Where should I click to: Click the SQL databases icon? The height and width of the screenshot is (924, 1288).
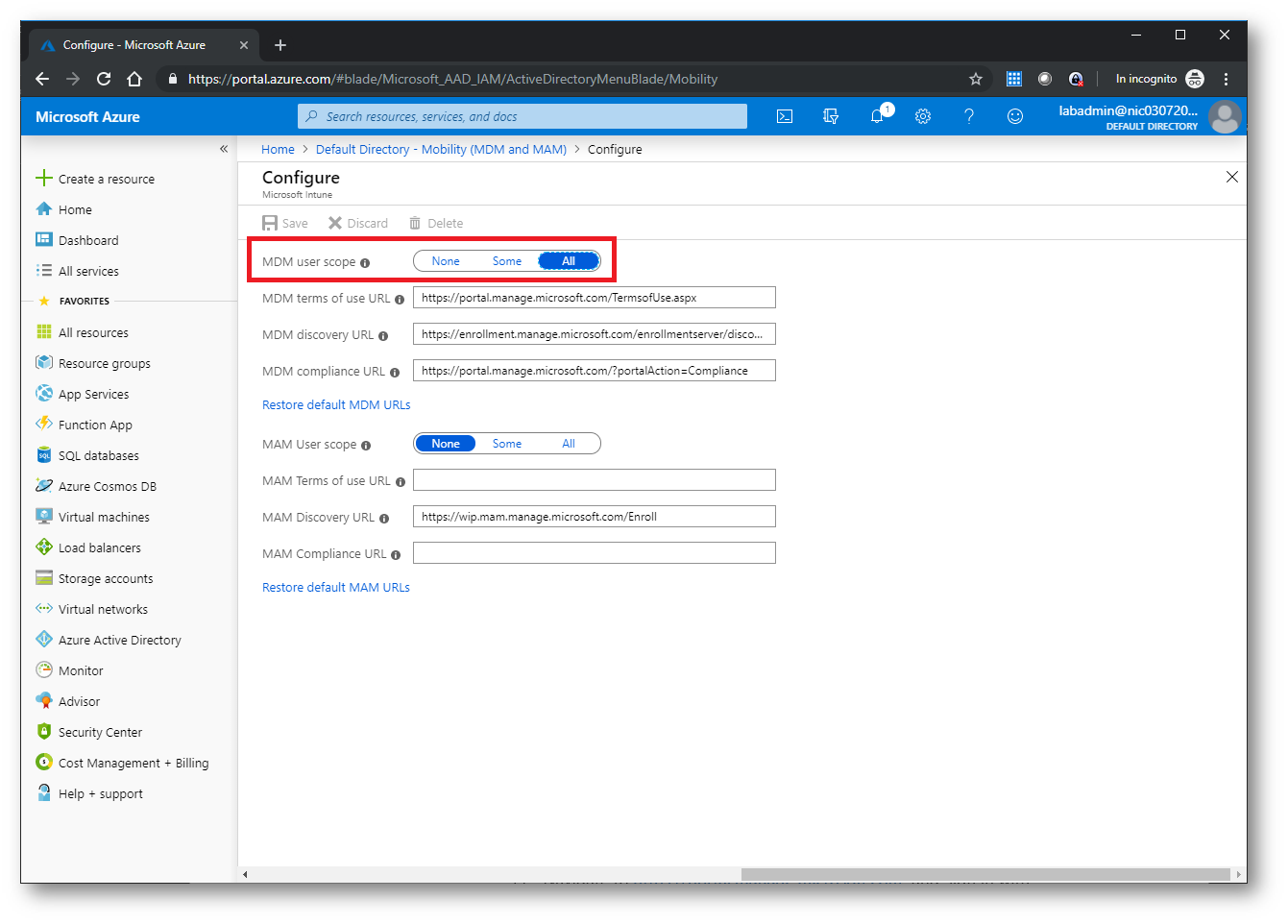43,455
